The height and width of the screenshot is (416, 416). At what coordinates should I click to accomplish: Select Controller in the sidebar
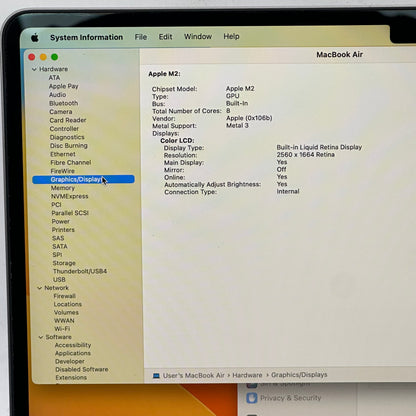[64, 129]
